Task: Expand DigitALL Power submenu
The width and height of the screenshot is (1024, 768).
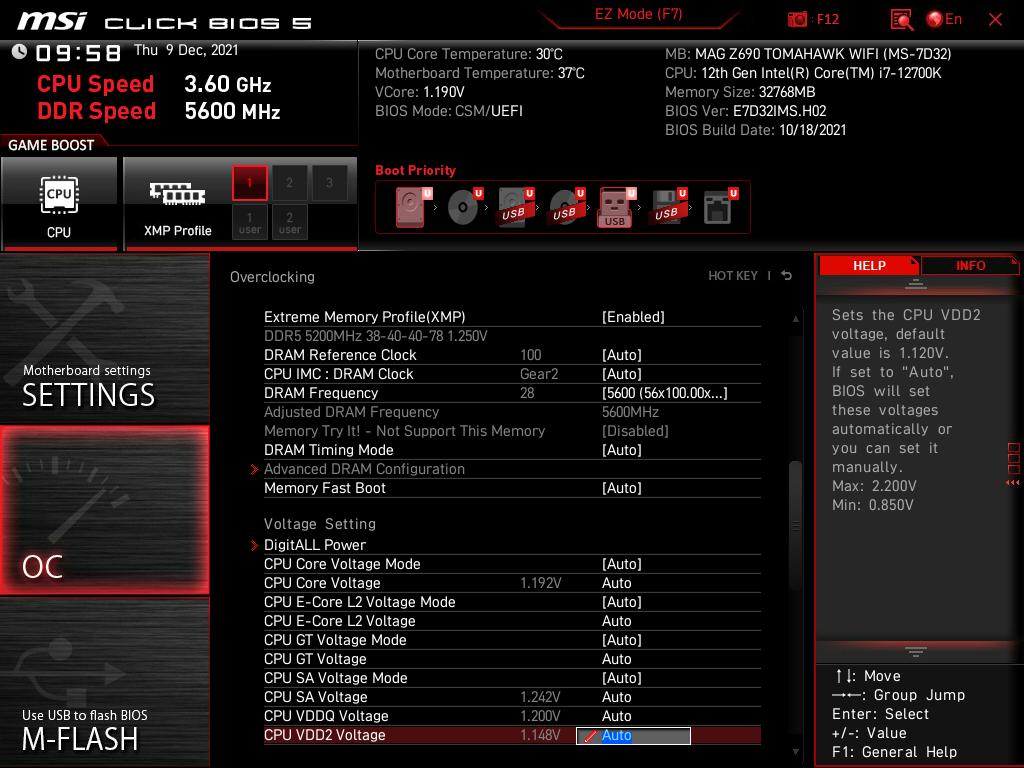Action: click(x=314, y=545)
